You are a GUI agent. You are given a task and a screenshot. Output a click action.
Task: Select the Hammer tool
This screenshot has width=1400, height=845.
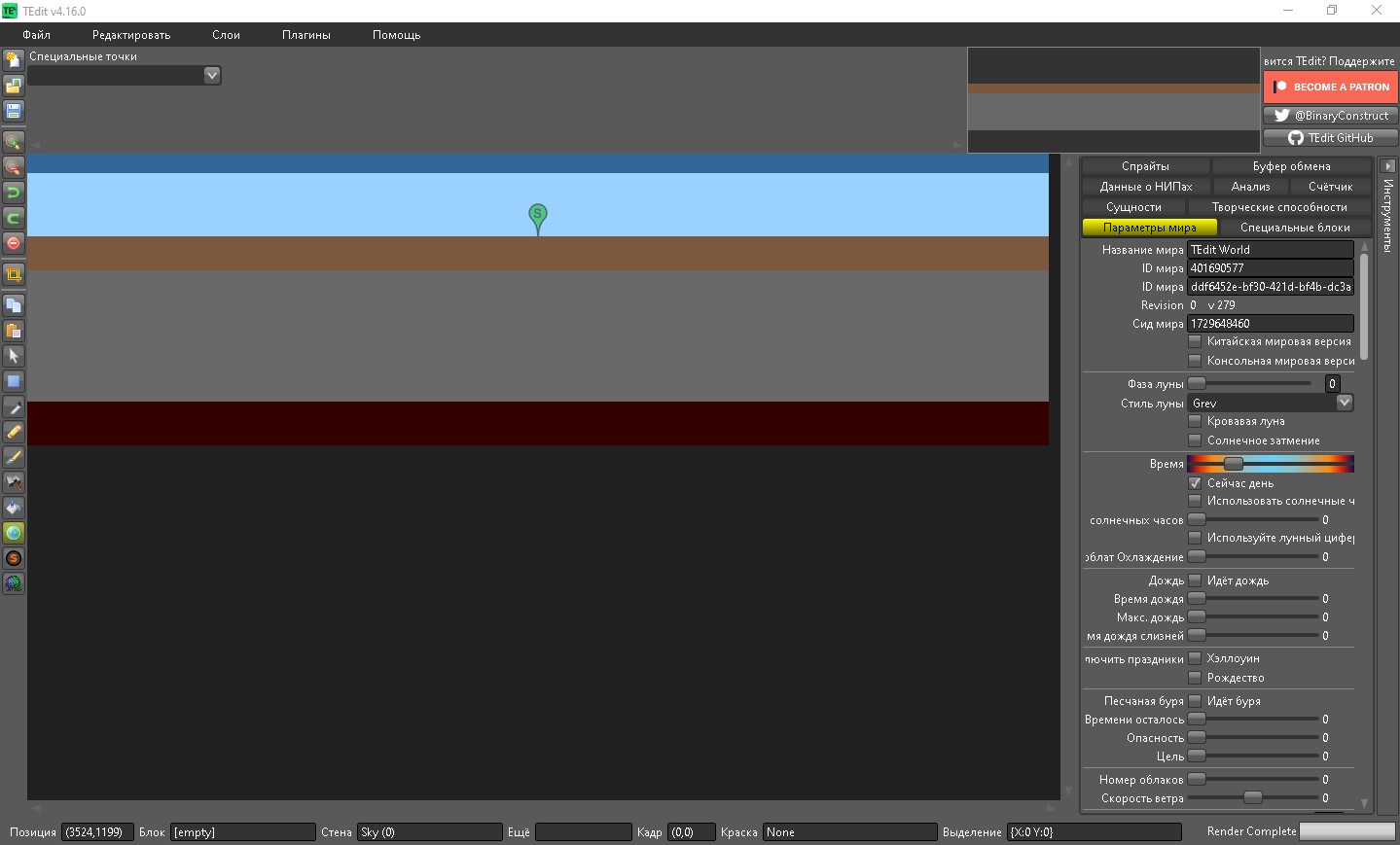(14, 482)
